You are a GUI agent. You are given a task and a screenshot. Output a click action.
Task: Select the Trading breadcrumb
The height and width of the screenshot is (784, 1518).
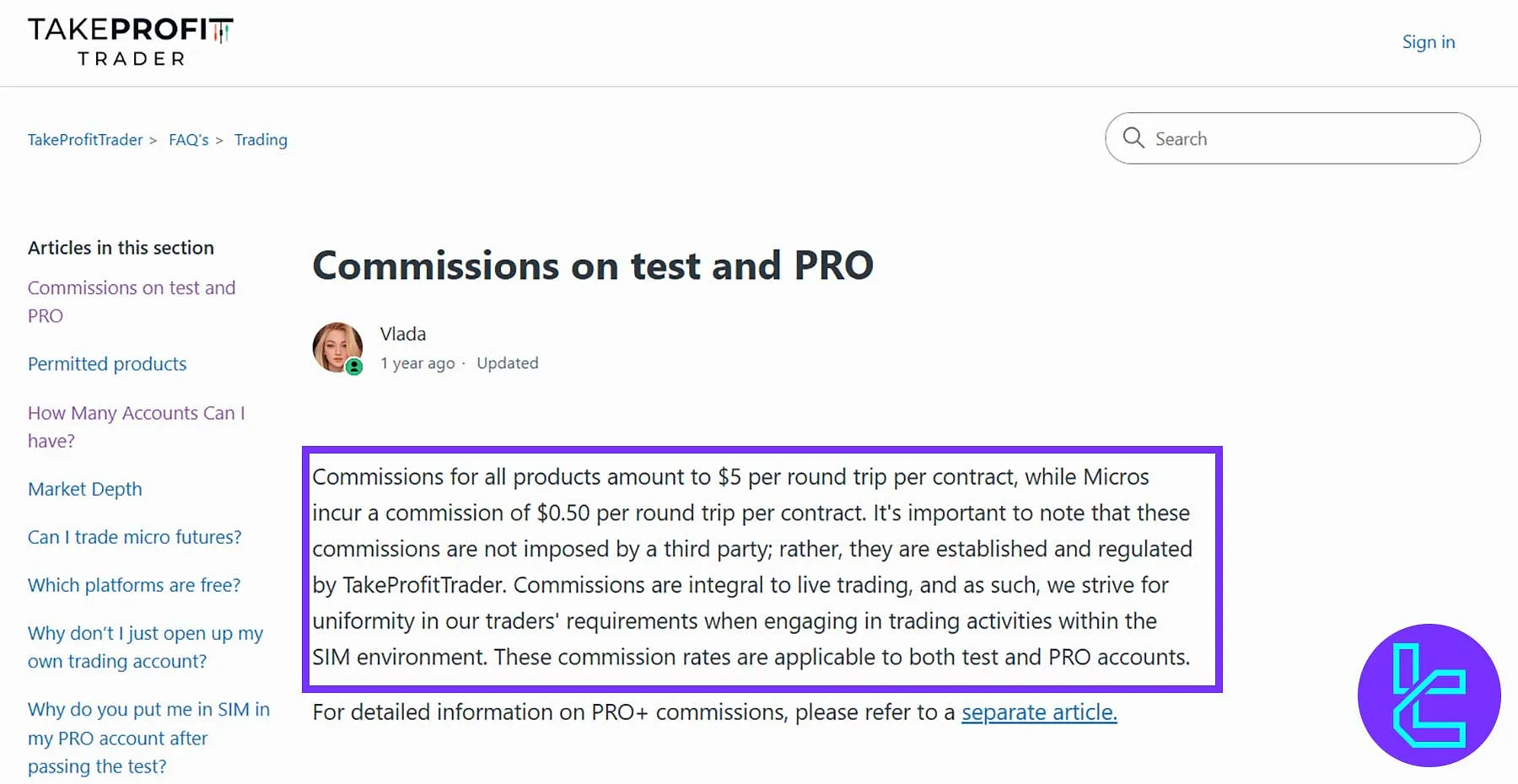[x=261, y=139]
